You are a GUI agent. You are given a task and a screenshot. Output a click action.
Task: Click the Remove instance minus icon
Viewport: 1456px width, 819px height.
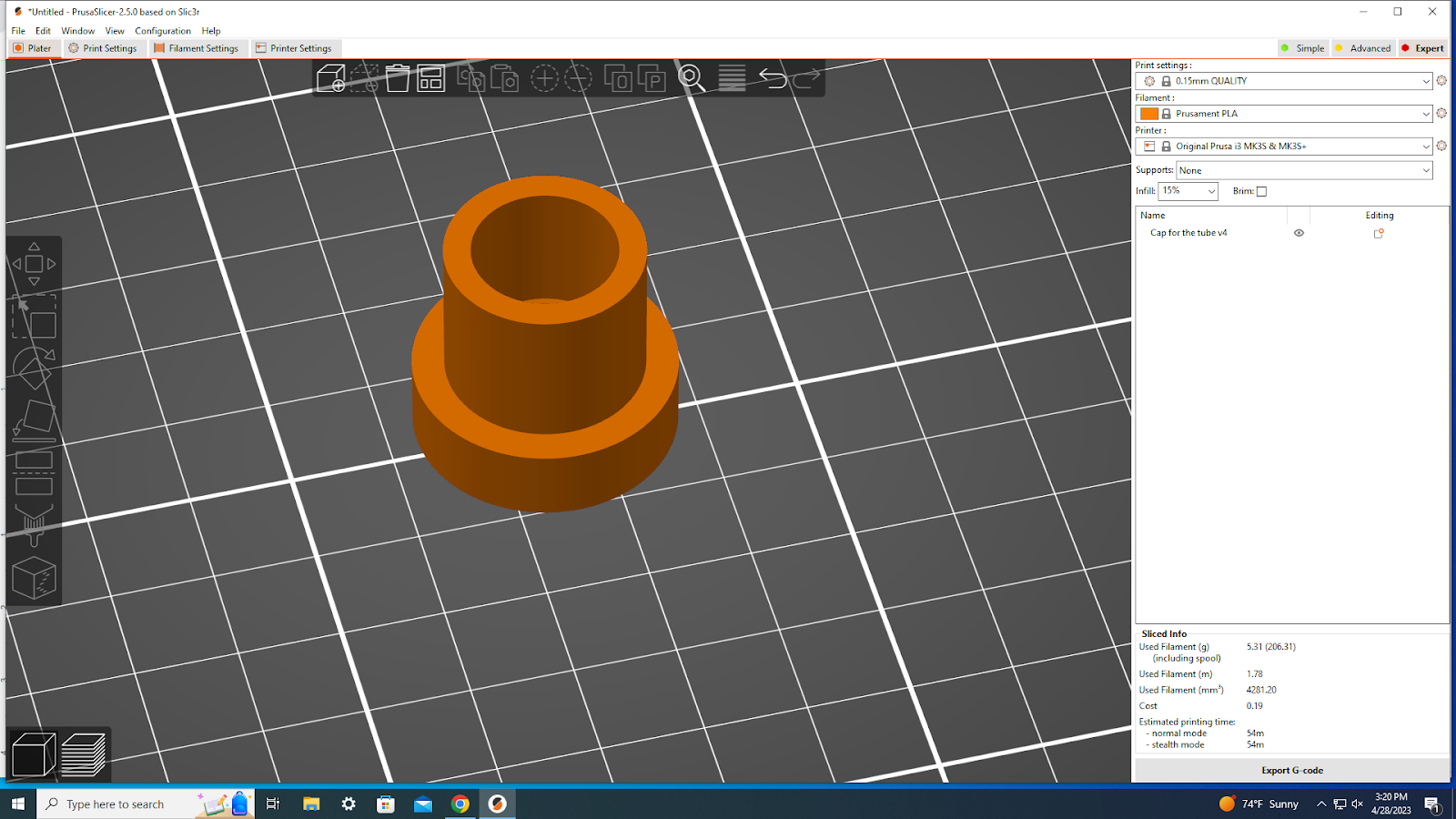pos(578,78)
